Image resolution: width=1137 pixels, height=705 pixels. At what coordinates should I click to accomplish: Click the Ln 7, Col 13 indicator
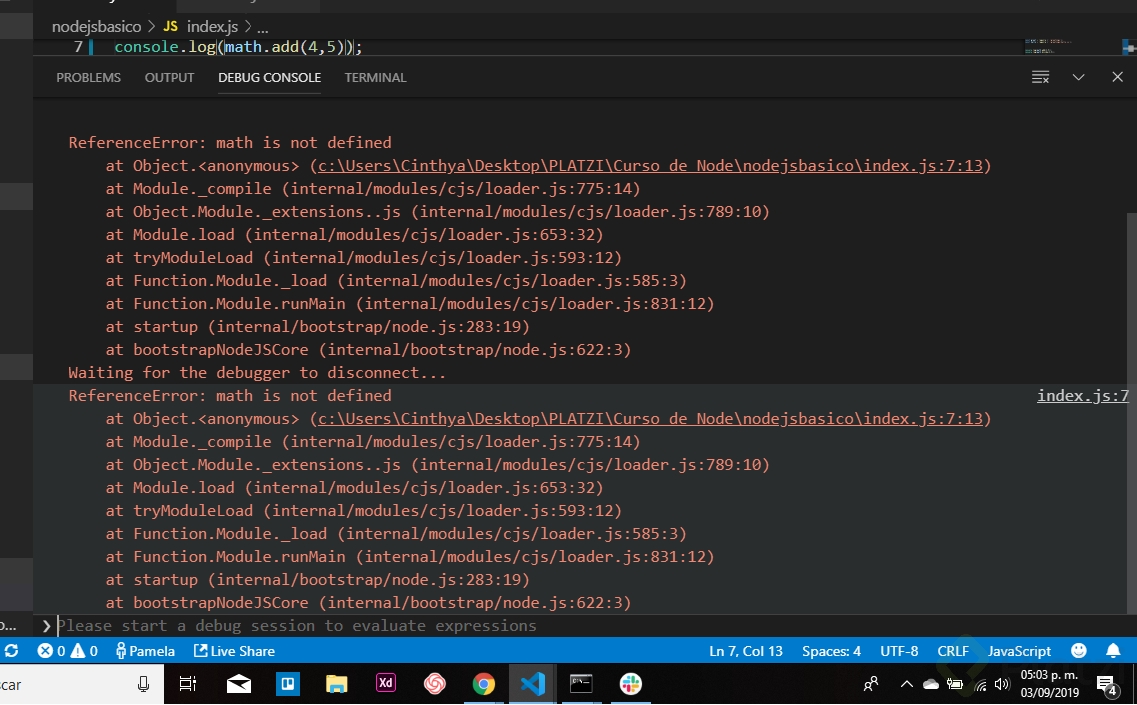pos(745,651)
